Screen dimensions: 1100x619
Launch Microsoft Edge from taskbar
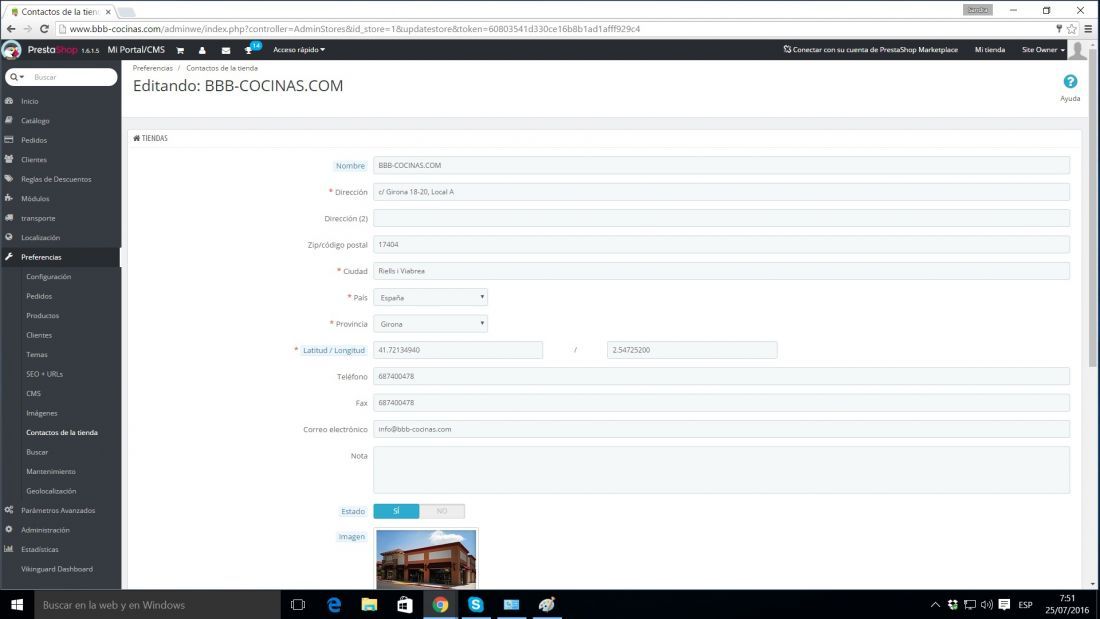(334, 604)
